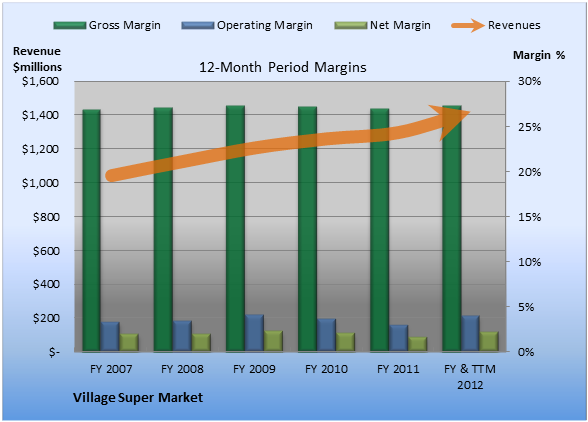Click the '$1,600' revenue axis value
Viewport: 588px width, 422px height.
40,81
